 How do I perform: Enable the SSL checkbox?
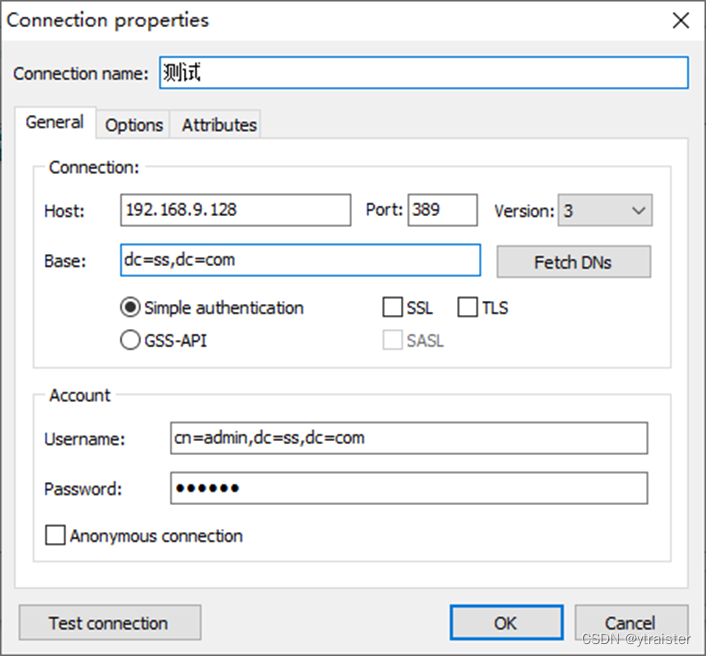tap(393, 308)
